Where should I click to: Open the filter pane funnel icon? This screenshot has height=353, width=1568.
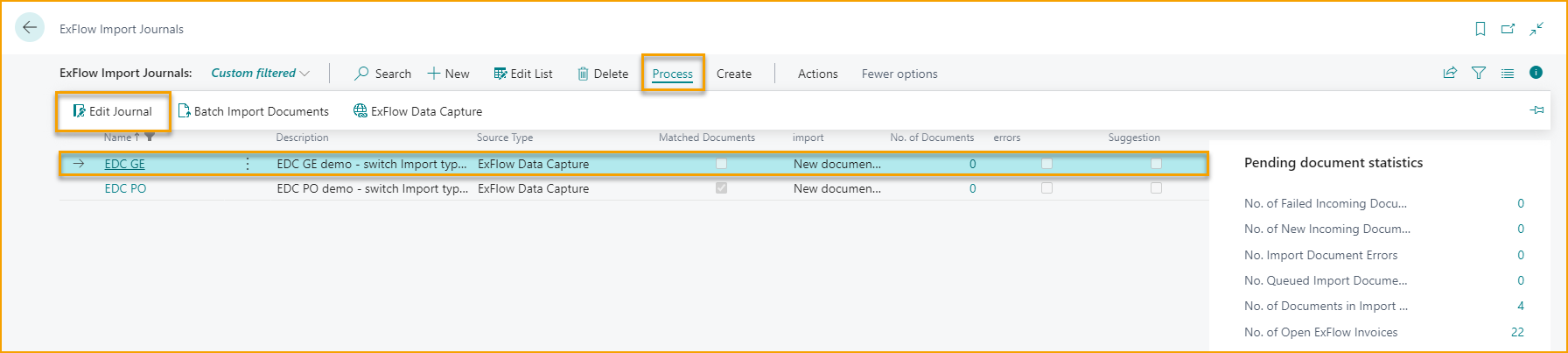click(x=1479, y=74)
